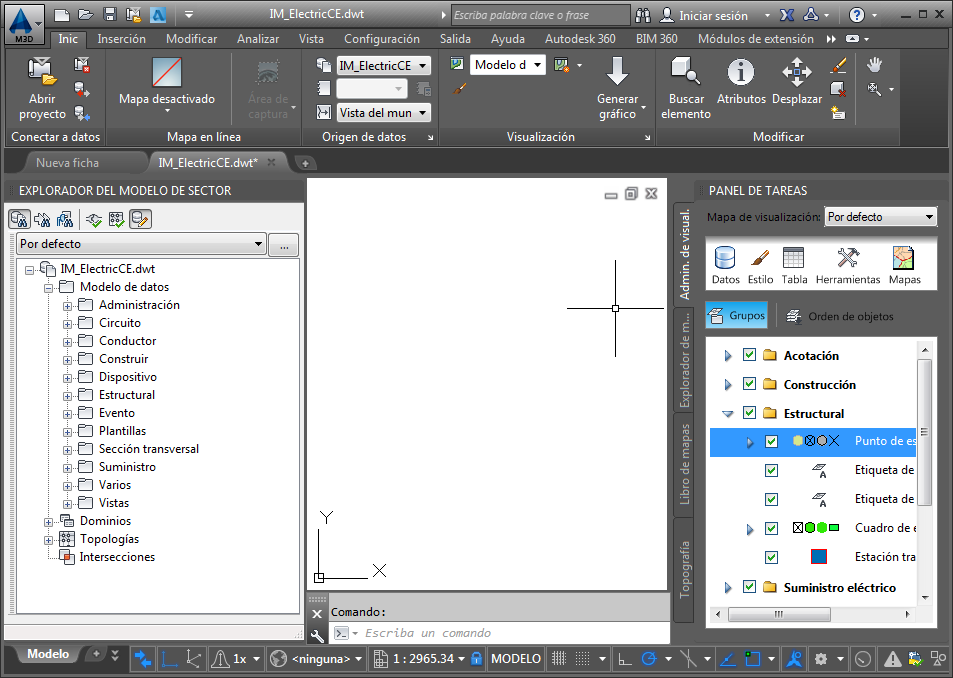Open the Mapas tool

coord(904,265)
